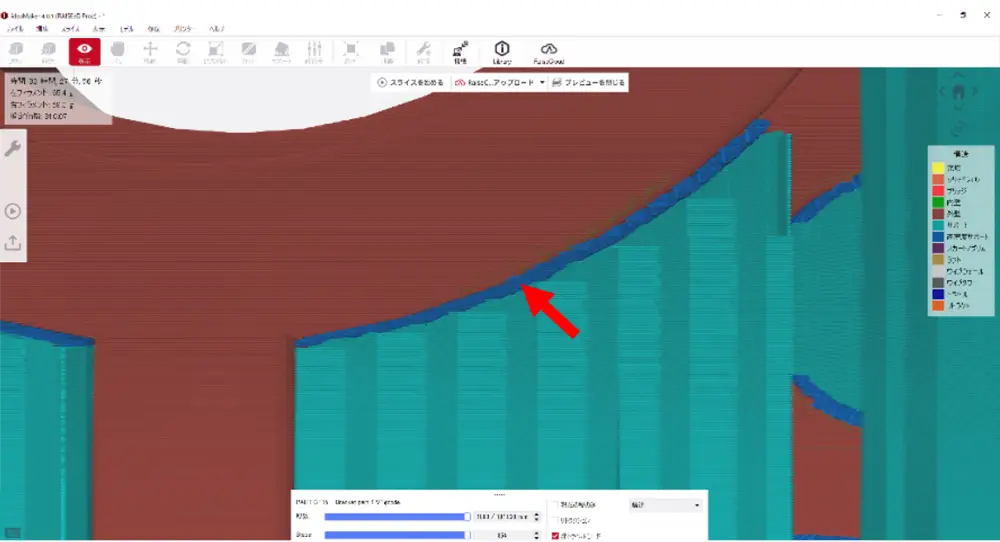
Task: Click the プレビューを閉じる button
Action: [588, 83]
